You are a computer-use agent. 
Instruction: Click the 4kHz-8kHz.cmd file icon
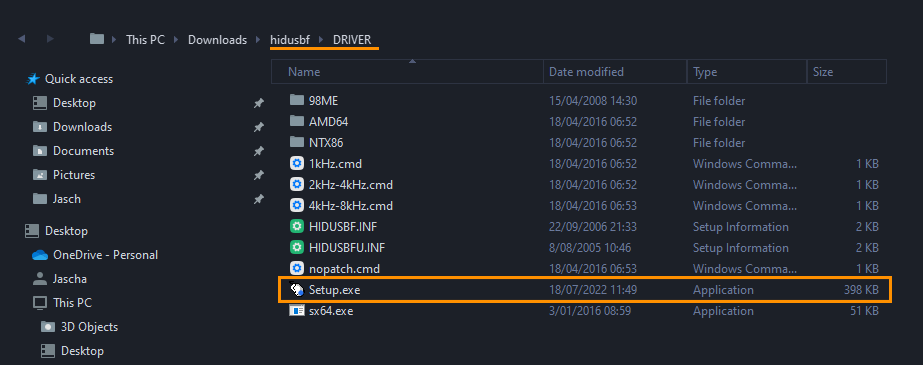(x=297, y=206)
